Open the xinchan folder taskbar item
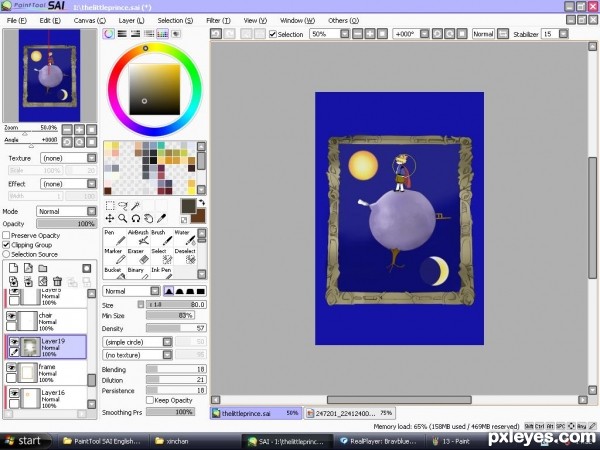This screenshot has height=450, width=600. [172, 441]
